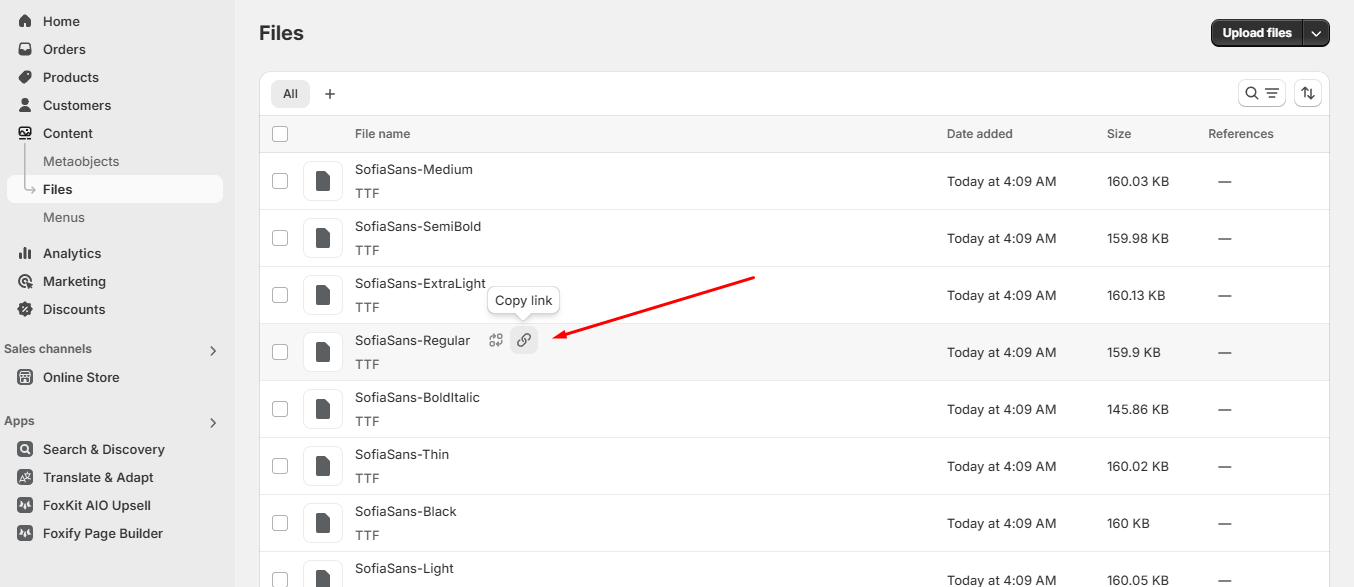The image size is (1354, 587).
Task: Click the Discounts badge icon
Action: (25, 309)
